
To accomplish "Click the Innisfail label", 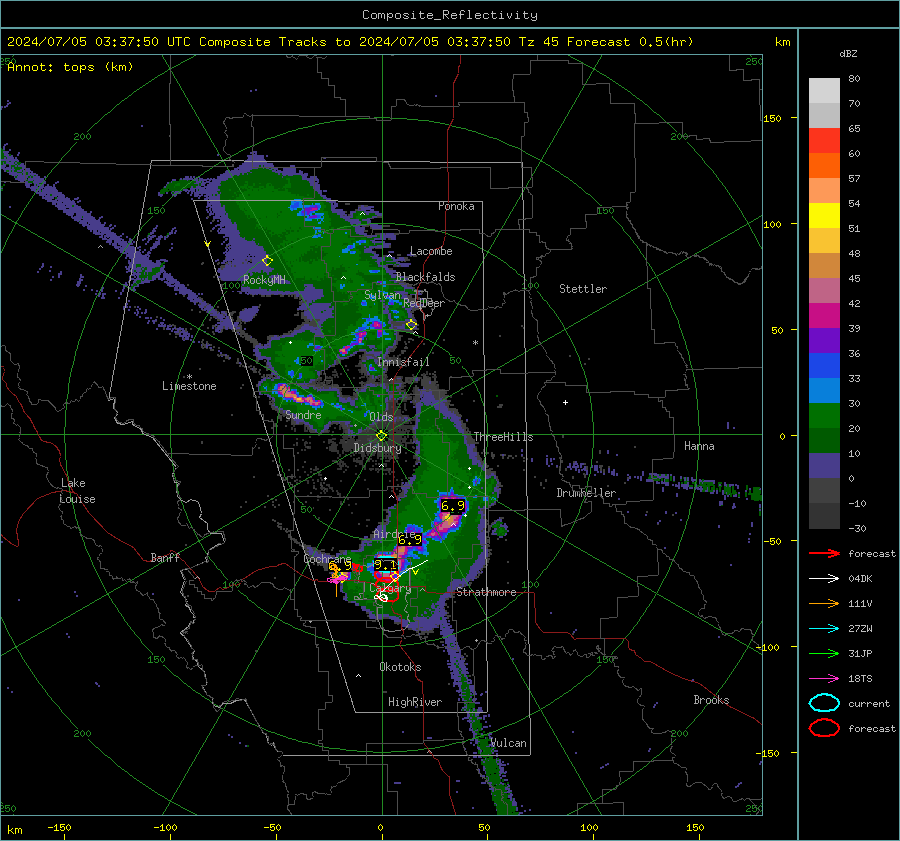I will pyautogui.click(x=403, y=362).
